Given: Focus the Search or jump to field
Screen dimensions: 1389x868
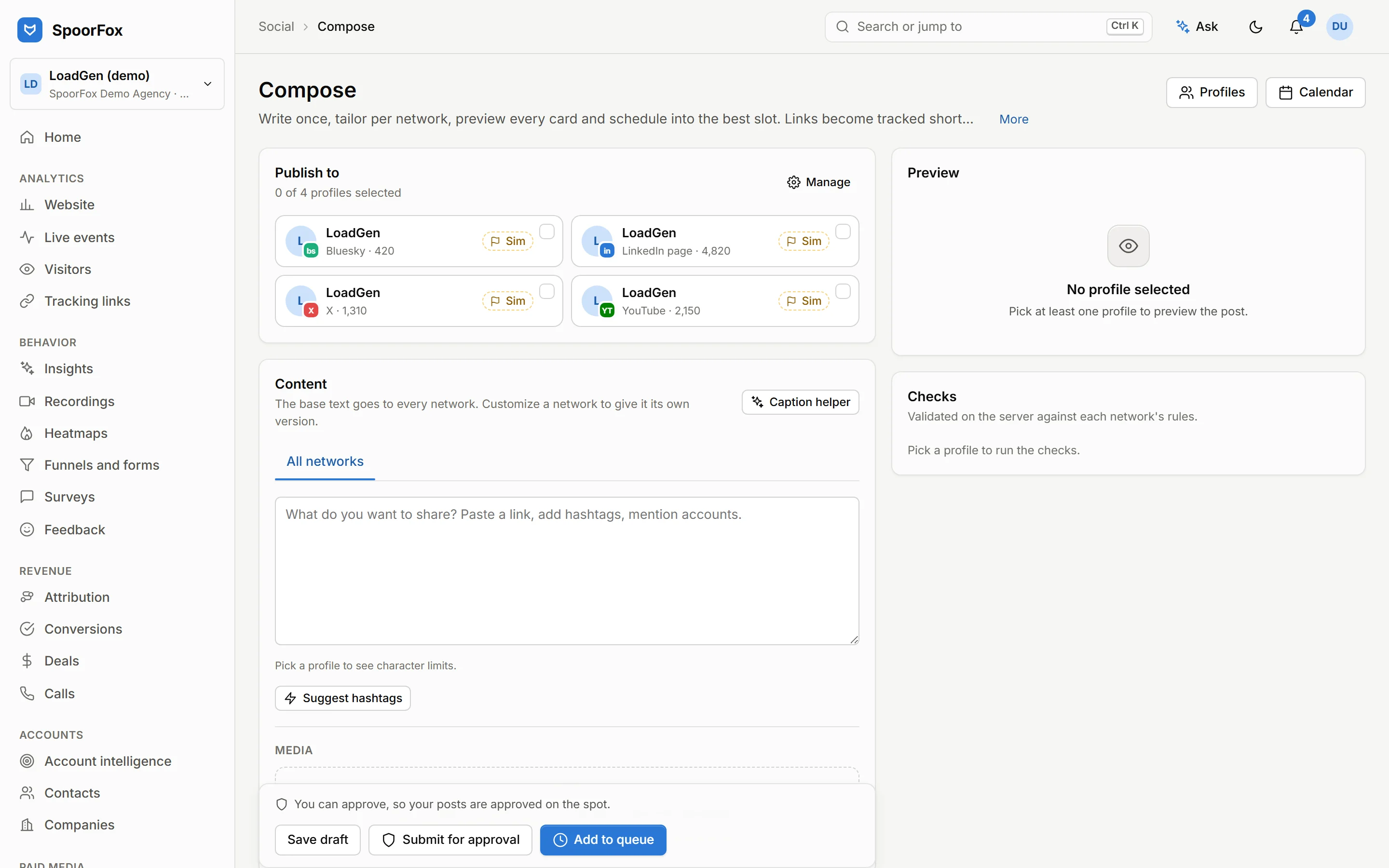Looking at the screenshot, I should click(988, 27).
